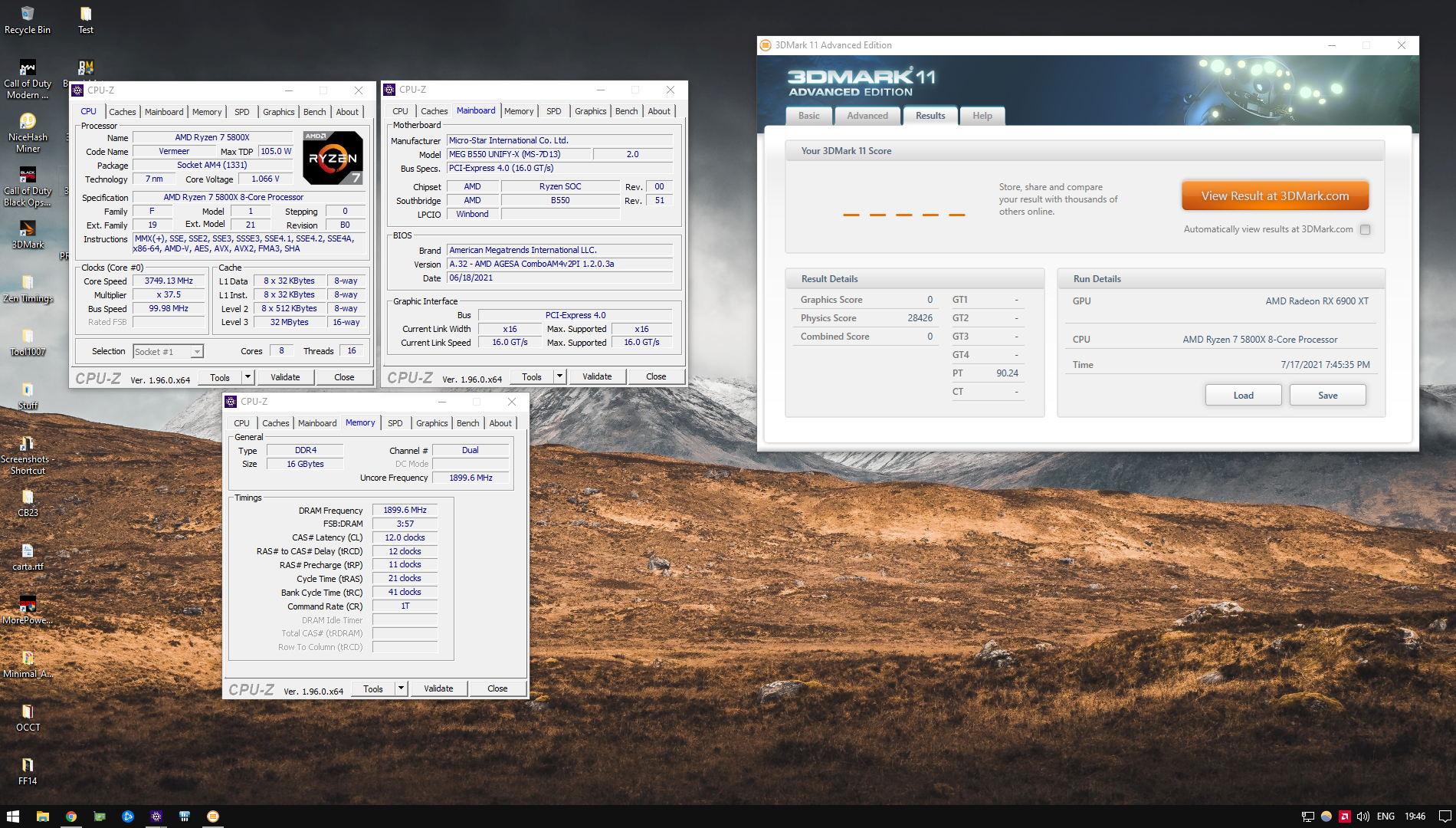Screen dimensions: 1456x828
Task: Open About tab in Memory CPU-Z window
Action: pyautogui.click(x=500, y=423)
